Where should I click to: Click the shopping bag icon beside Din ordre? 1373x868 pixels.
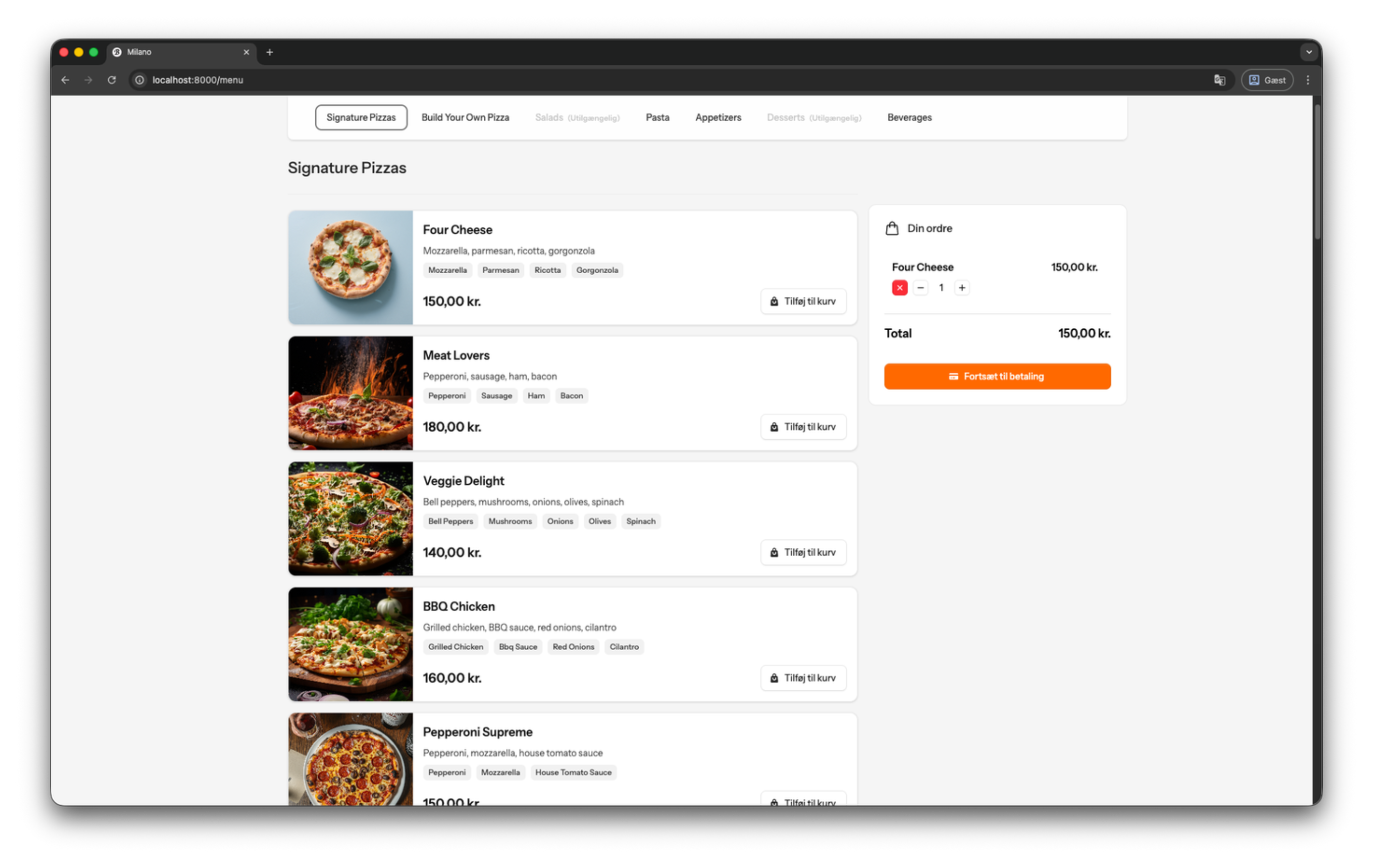pos(892,228)
